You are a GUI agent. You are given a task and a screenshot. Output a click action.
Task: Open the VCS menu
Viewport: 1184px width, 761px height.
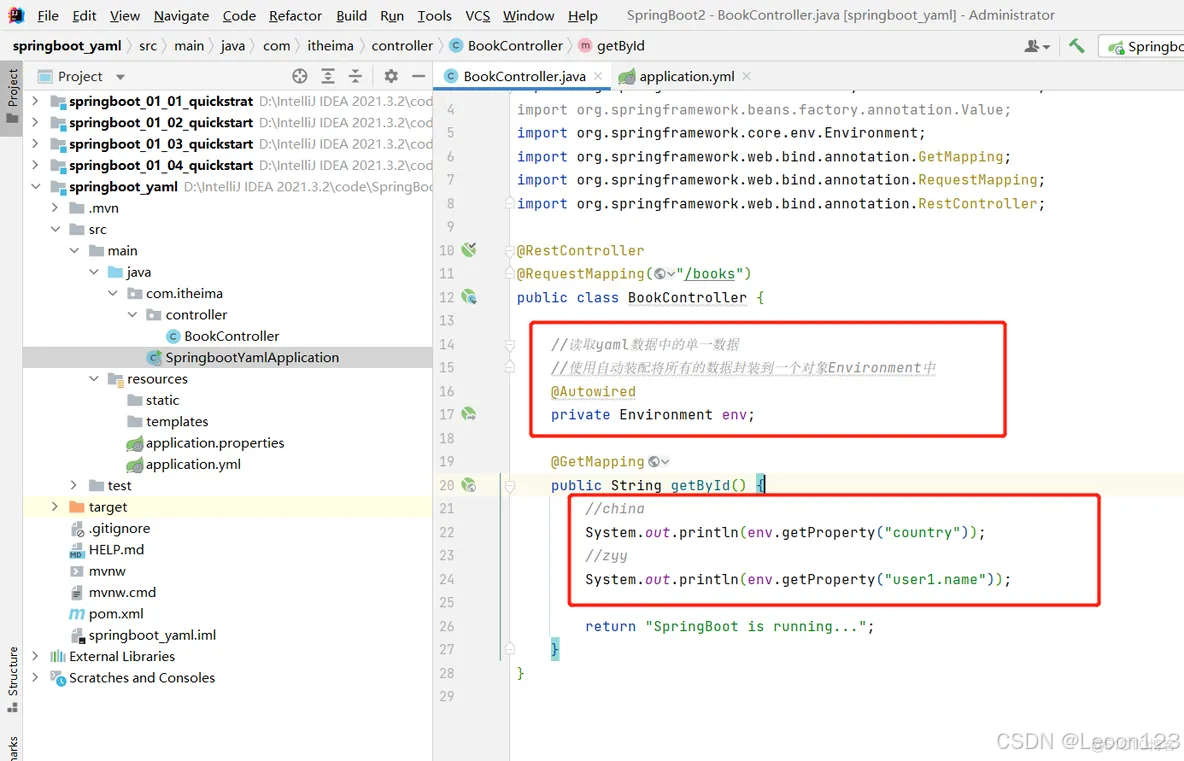(x=477, y=16)
